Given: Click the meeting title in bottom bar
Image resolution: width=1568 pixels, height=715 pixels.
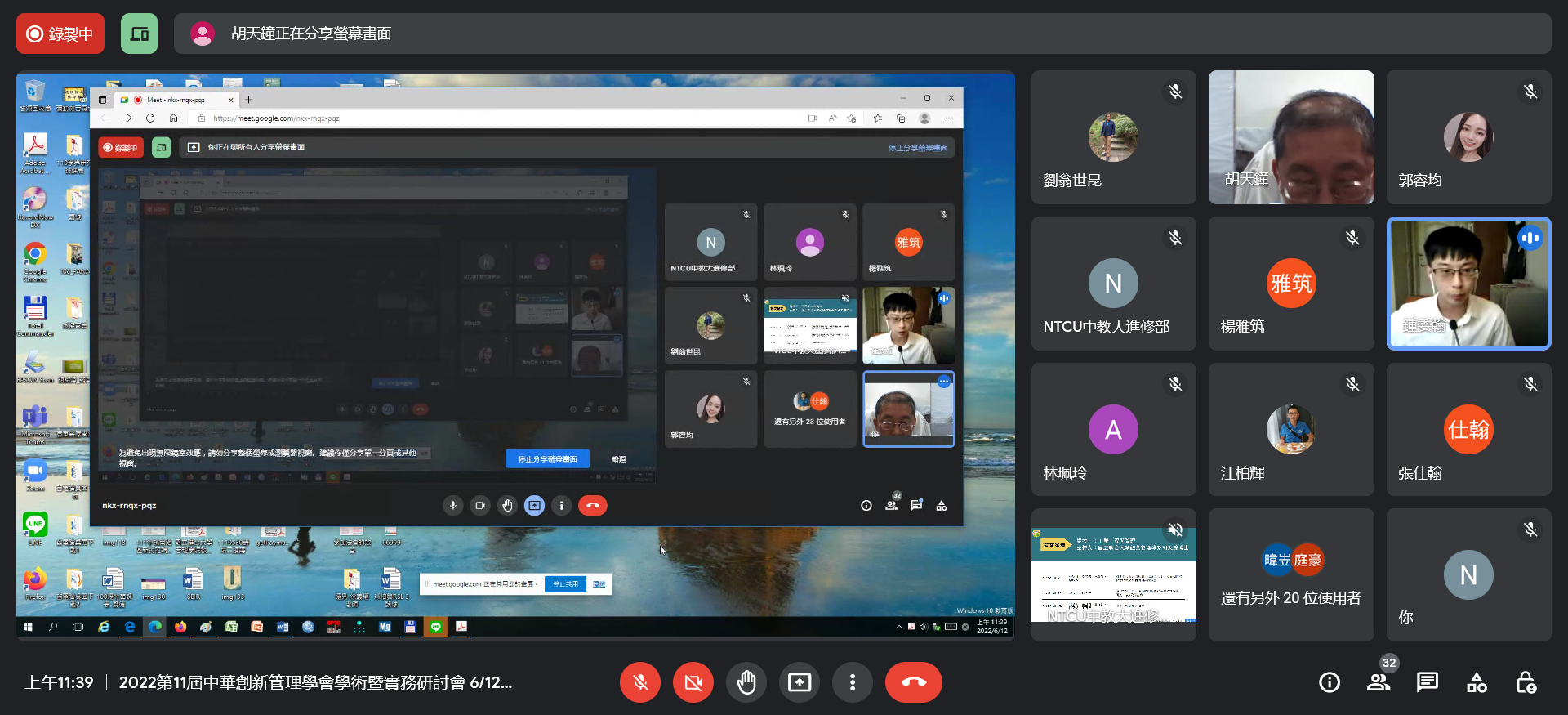Looking at the screenshot, I should [x=315, y=682].
